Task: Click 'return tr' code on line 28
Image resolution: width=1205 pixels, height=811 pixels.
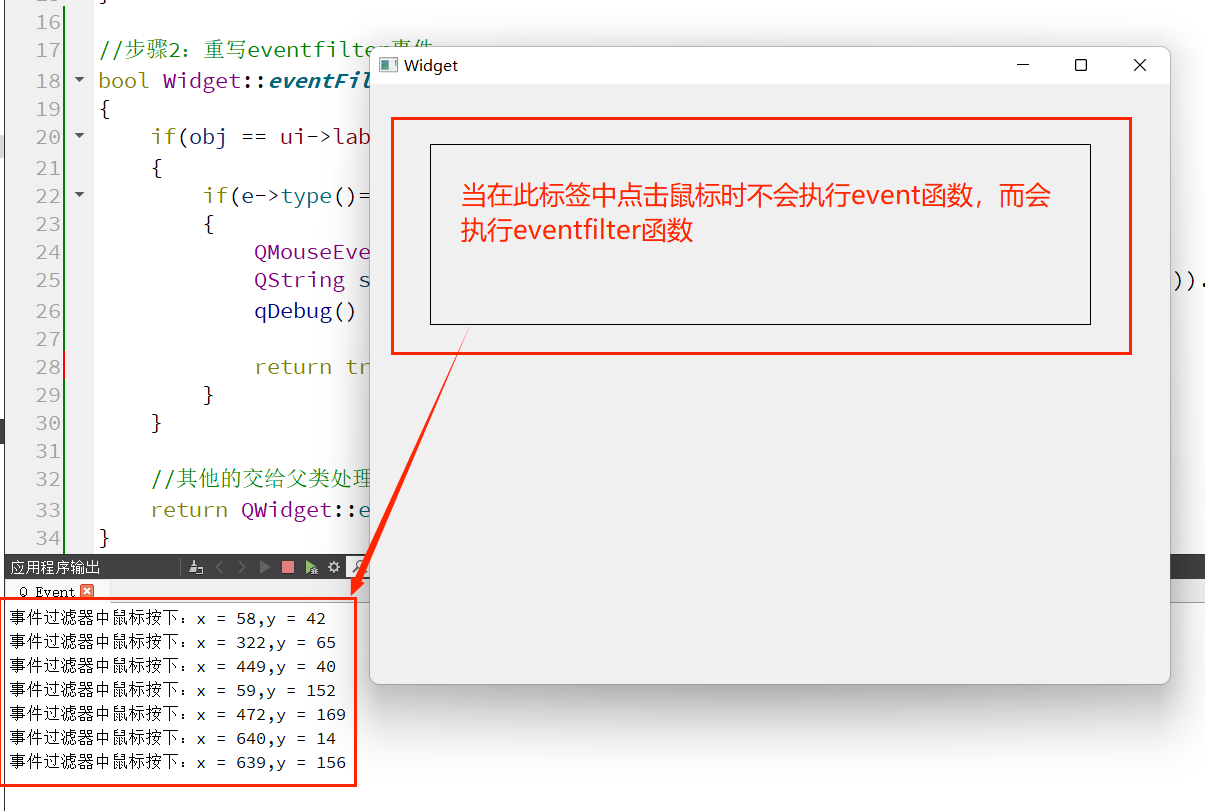Action: (x=313, y=367)
